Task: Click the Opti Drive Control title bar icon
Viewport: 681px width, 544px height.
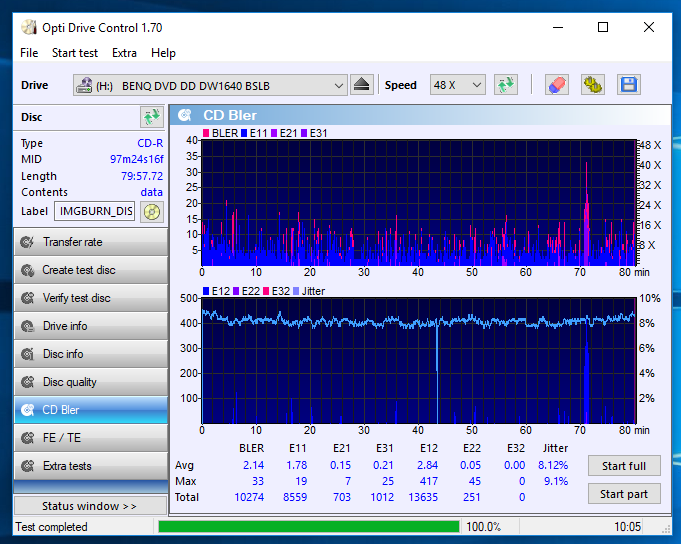Action: 29,27
